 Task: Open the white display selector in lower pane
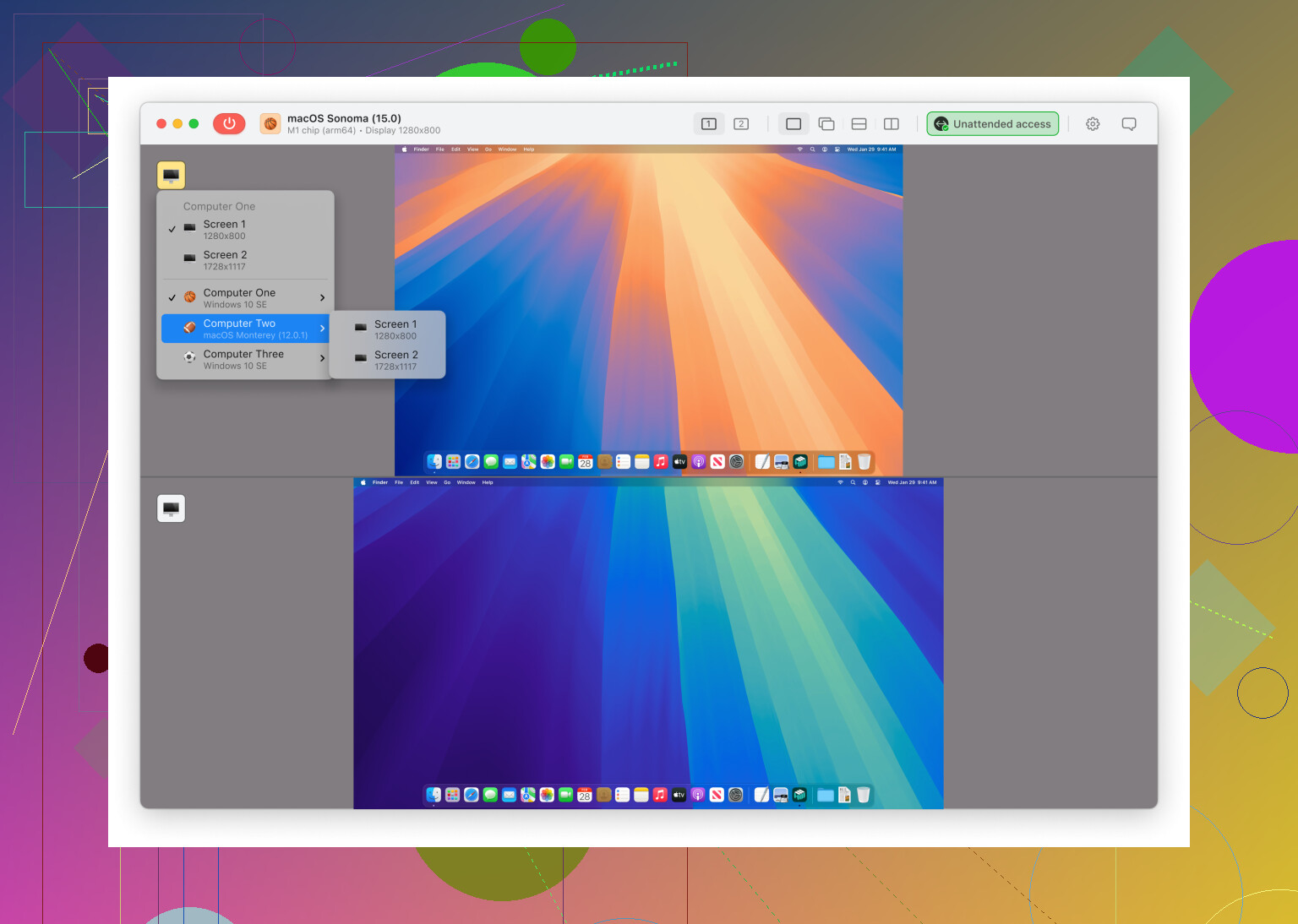coord(172,508)
